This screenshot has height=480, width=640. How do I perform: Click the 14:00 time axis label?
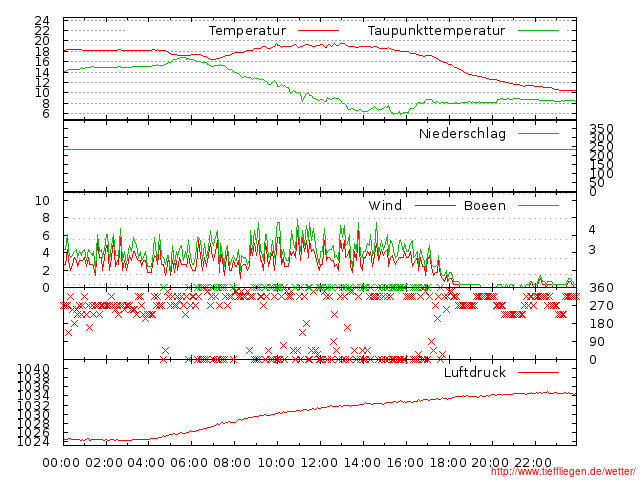click(362, 463)
